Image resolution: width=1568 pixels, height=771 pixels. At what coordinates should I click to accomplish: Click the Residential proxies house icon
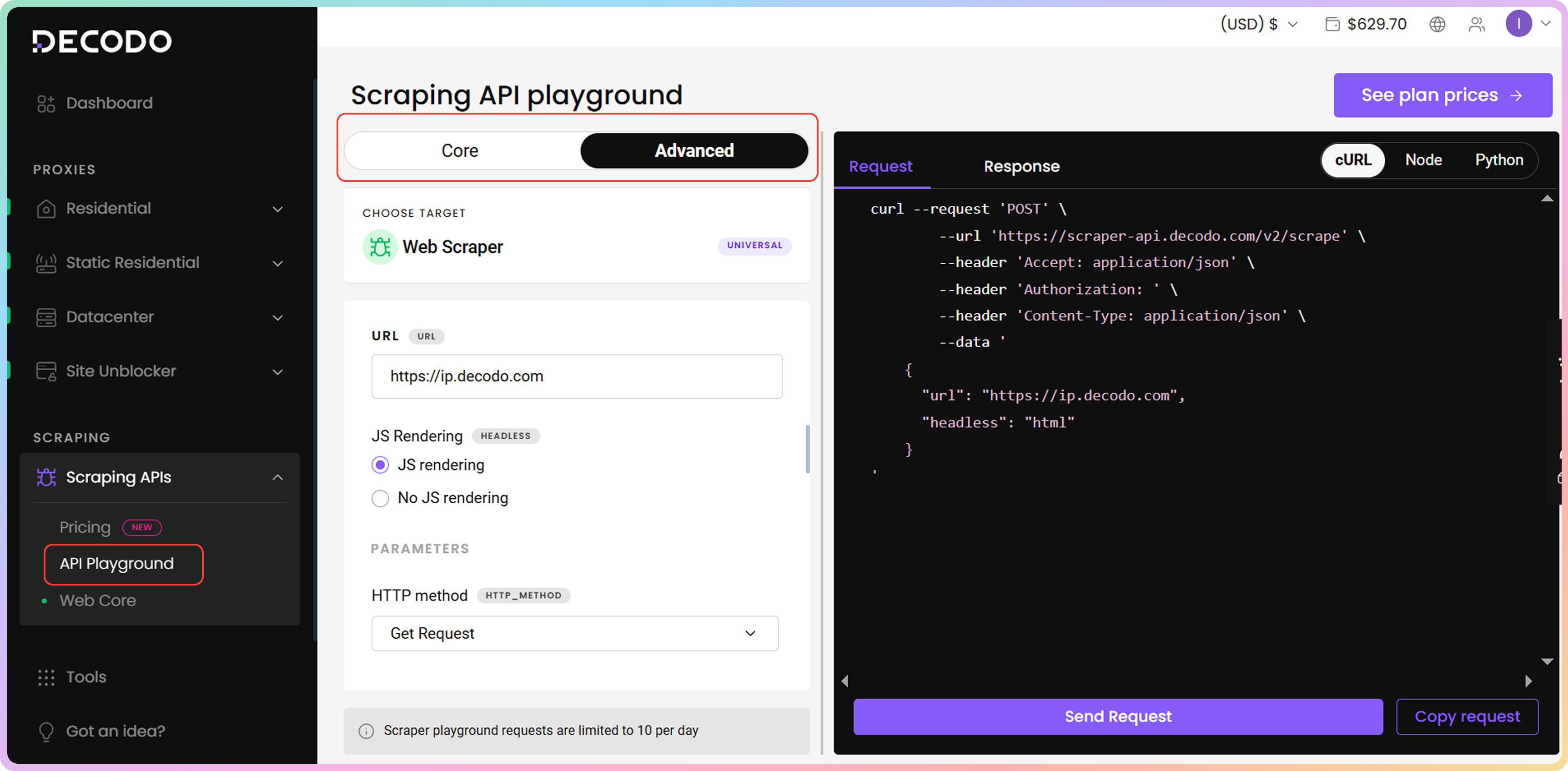[x=45, y=209]
